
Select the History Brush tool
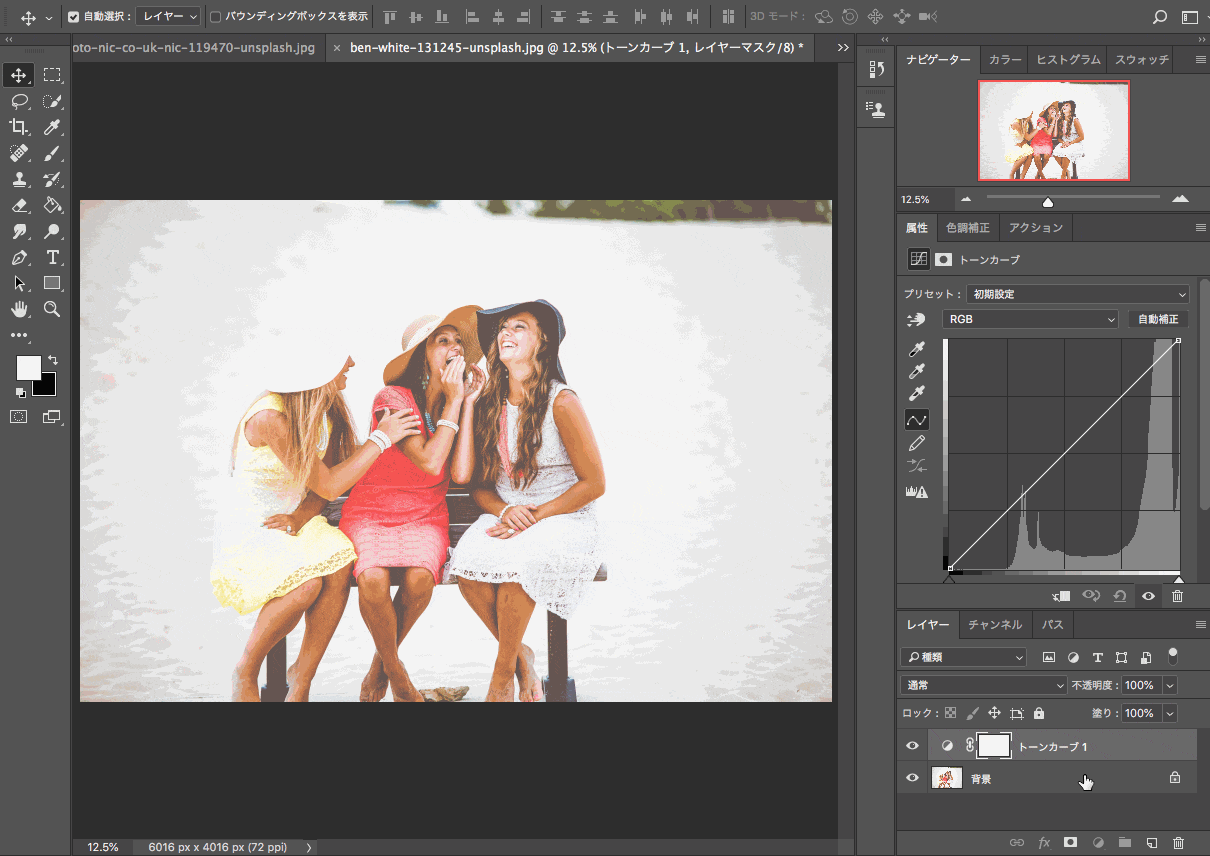coord(52,179)
